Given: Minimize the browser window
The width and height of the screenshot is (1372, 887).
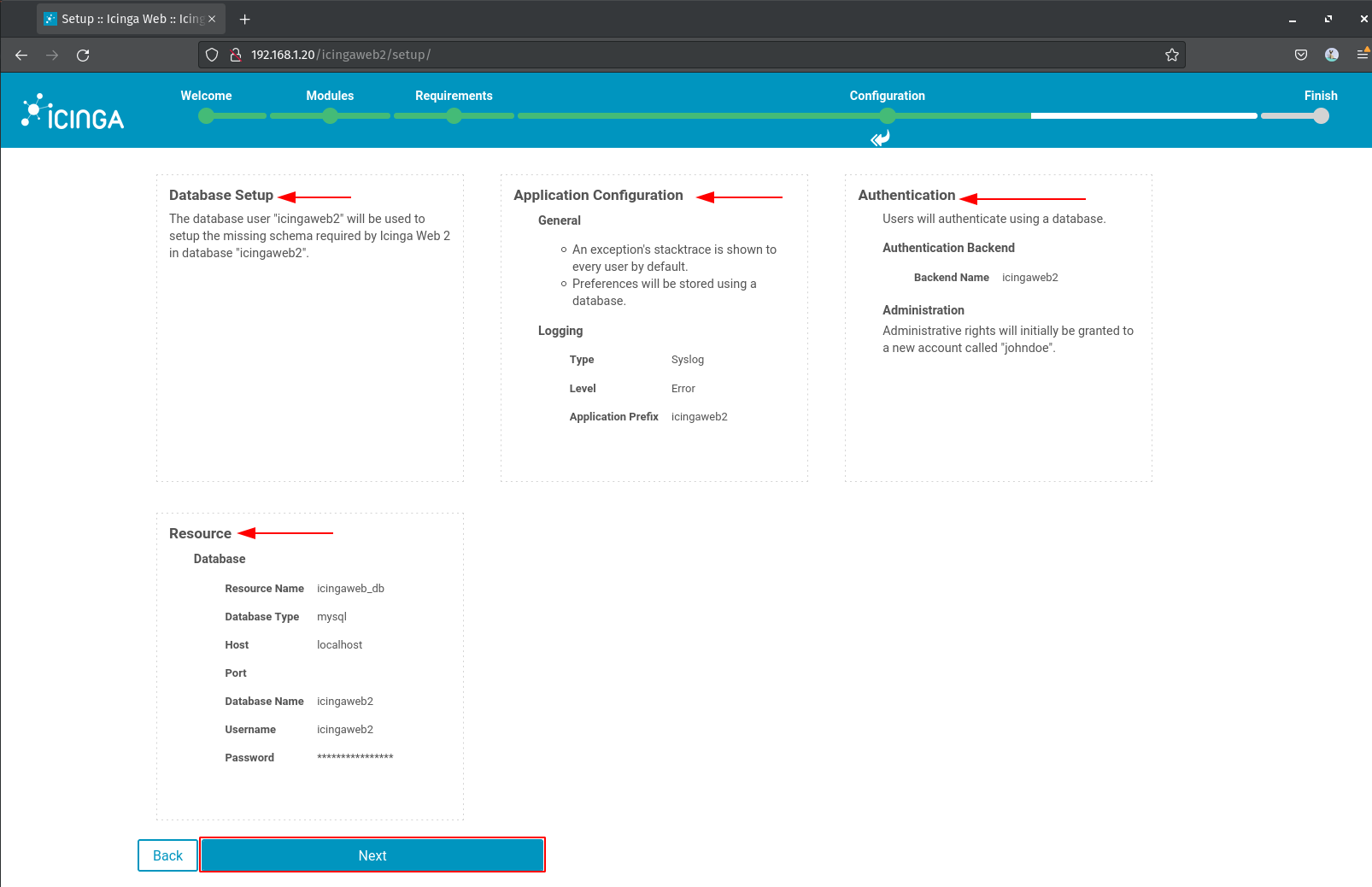Looking at the screenshot, I should pos(1293,19).
